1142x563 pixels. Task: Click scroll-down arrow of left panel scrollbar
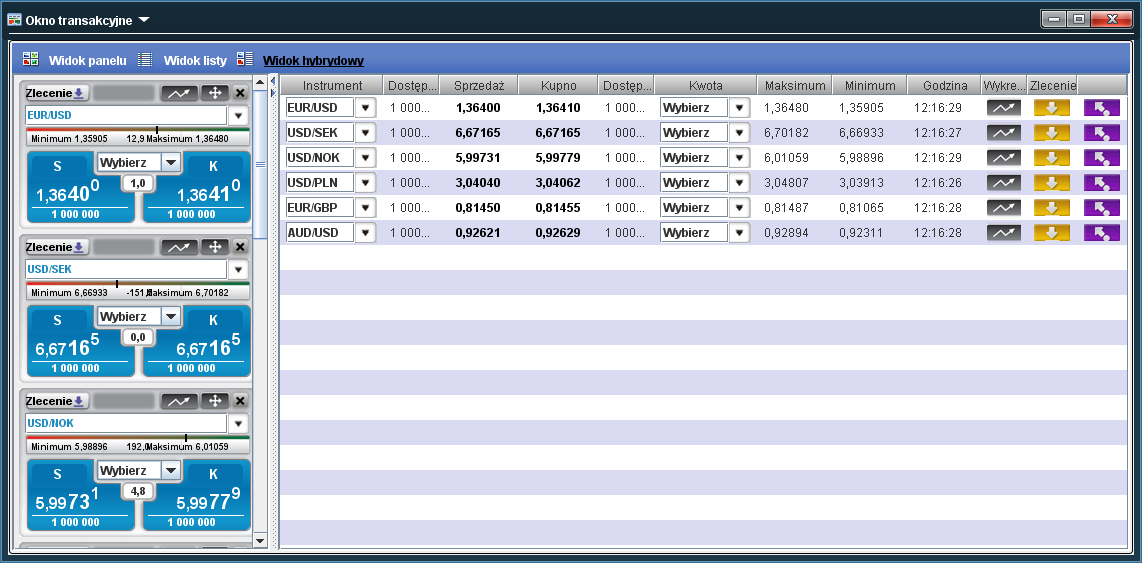260,540
